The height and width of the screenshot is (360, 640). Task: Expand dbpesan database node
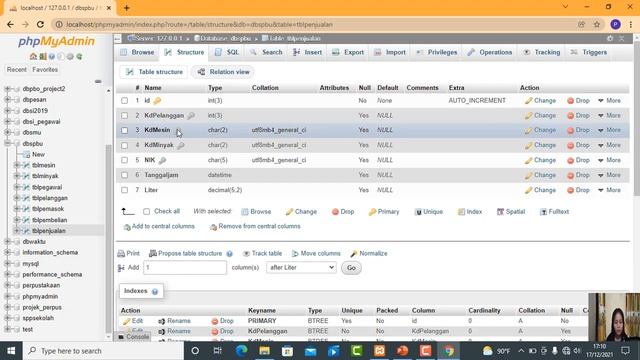pyautogui.click(x=7, y=100)
